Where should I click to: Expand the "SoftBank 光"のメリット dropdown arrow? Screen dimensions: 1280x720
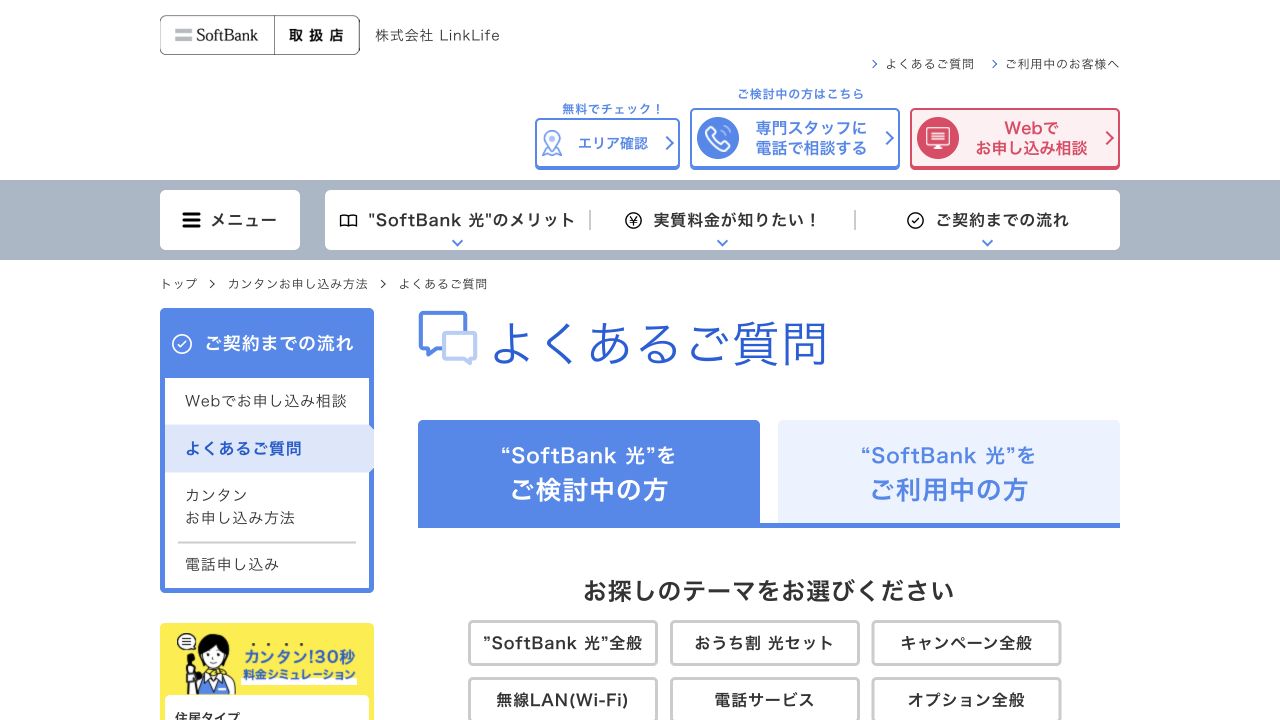tap(457, 243)
